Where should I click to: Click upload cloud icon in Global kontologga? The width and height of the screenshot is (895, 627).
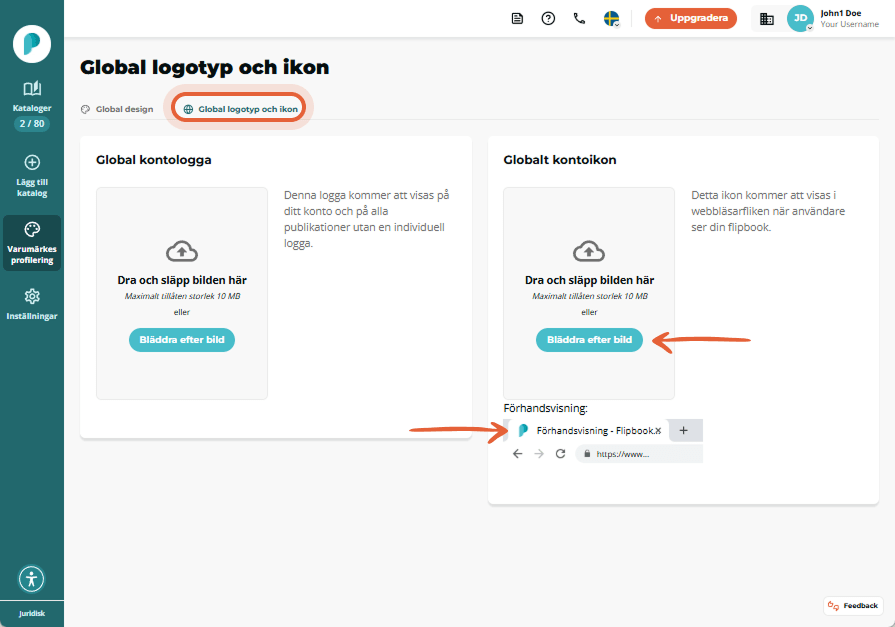(182, 251)
